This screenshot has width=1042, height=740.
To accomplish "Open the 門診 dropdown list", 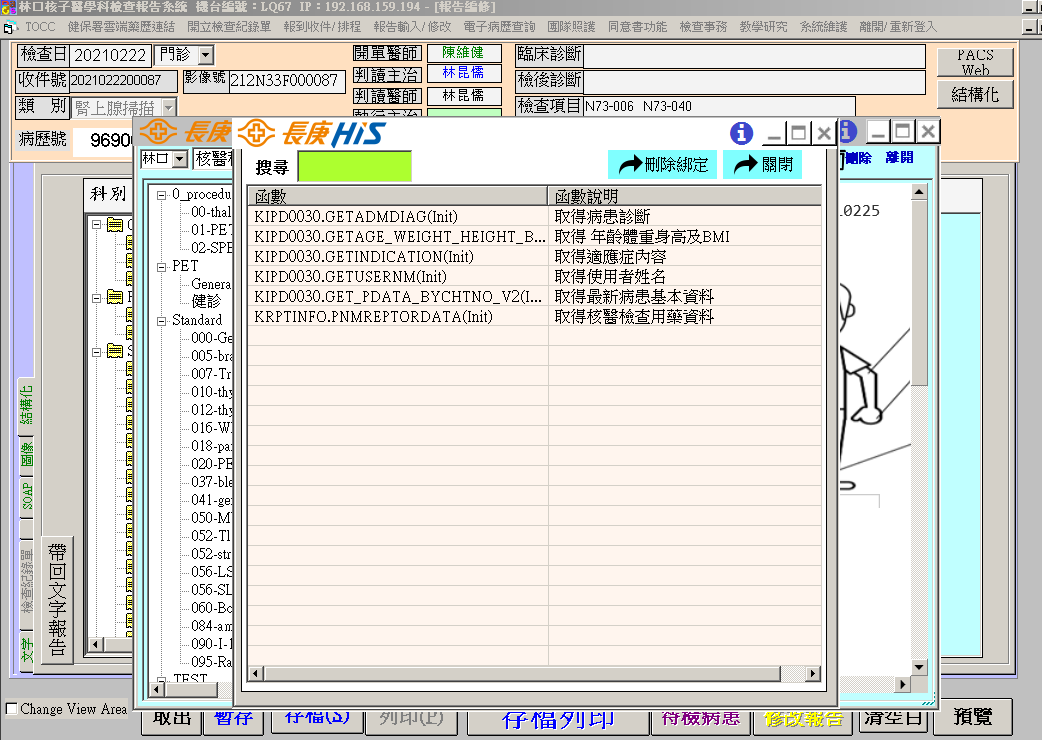I will (205, 55).
